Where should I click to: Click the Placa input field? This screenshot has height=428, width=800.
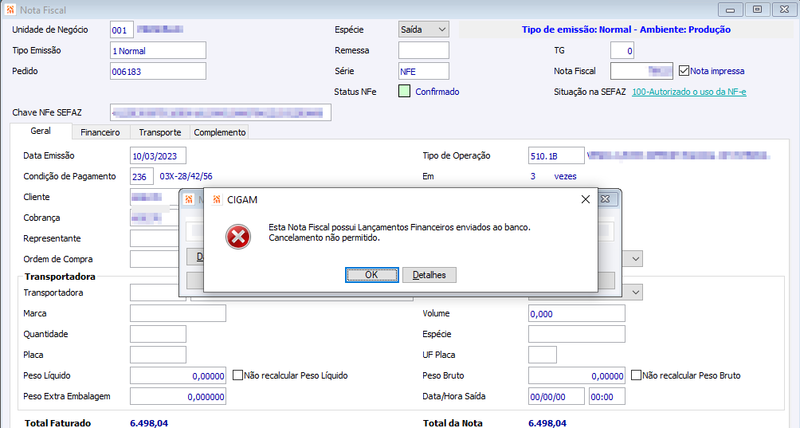point(158,355)
